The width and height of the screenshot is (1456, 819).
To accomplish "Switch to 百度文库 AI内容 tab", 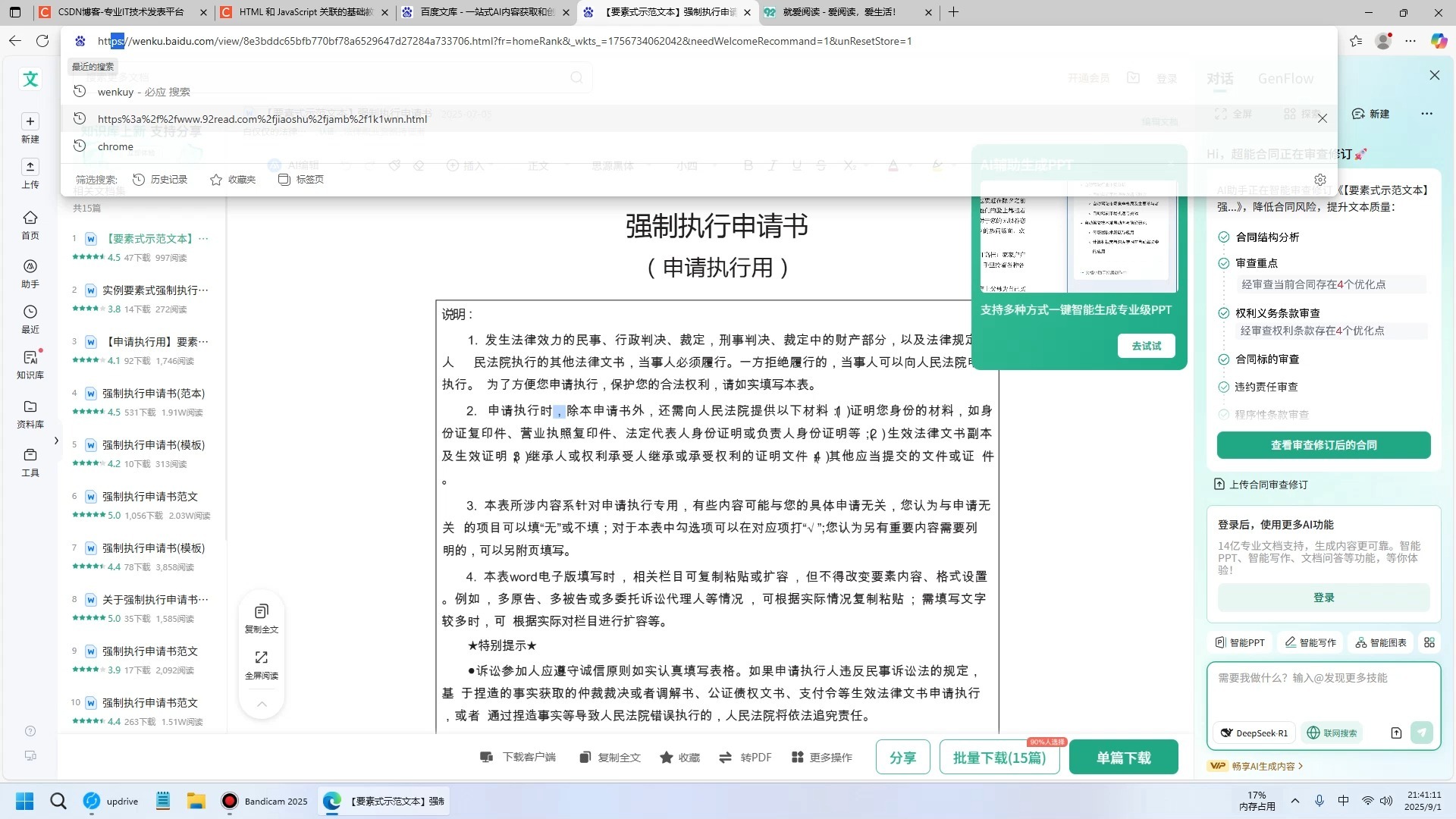I will 486,12.
